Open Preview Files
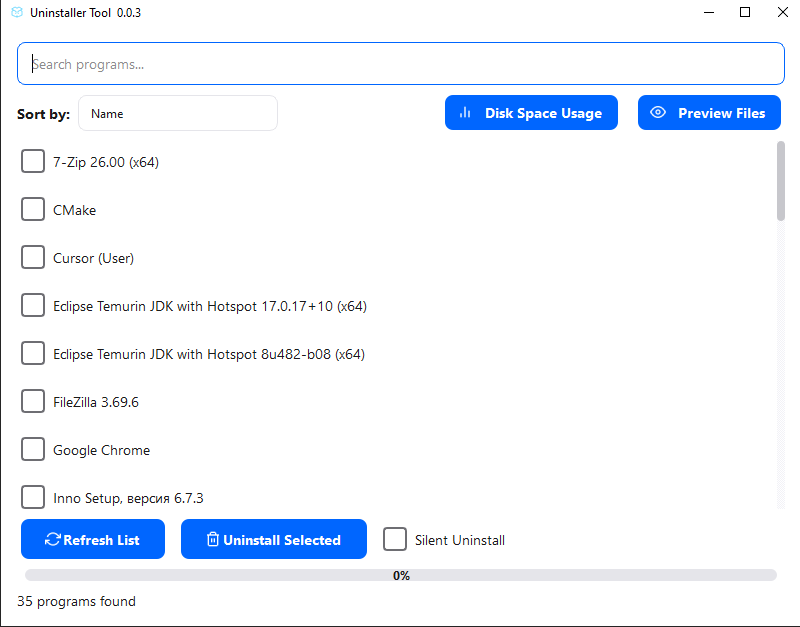Screen dimensions: 800x627 tap(709, 113)
